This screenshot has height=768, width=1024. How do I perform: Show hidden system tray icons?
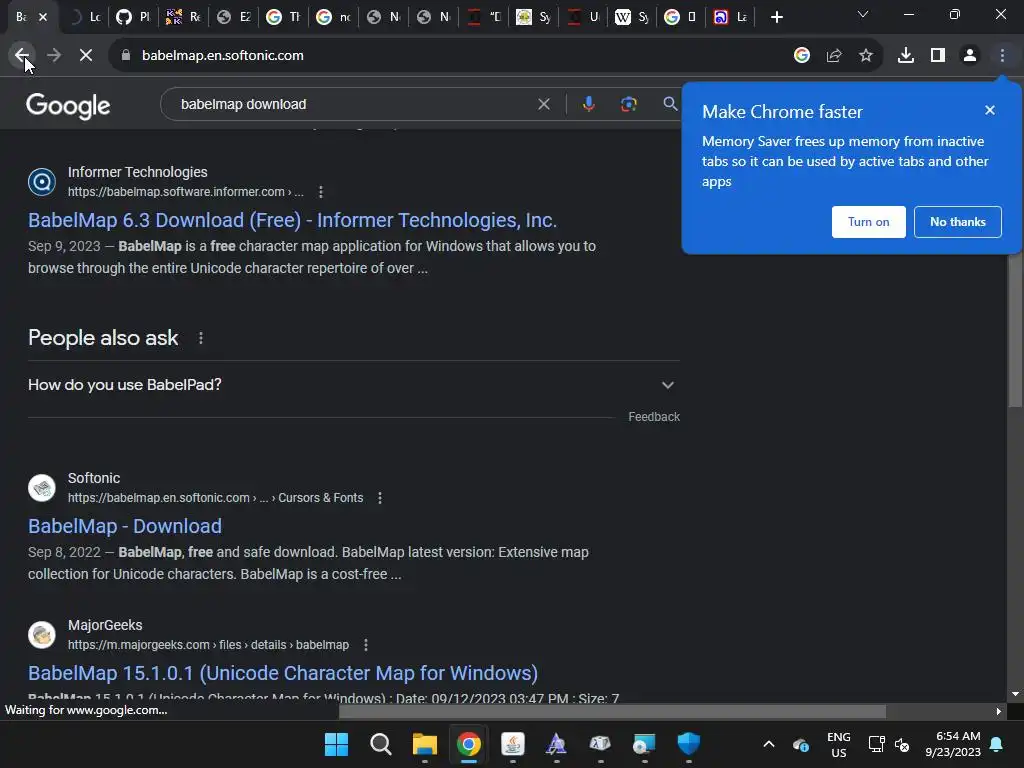[769, 744]
